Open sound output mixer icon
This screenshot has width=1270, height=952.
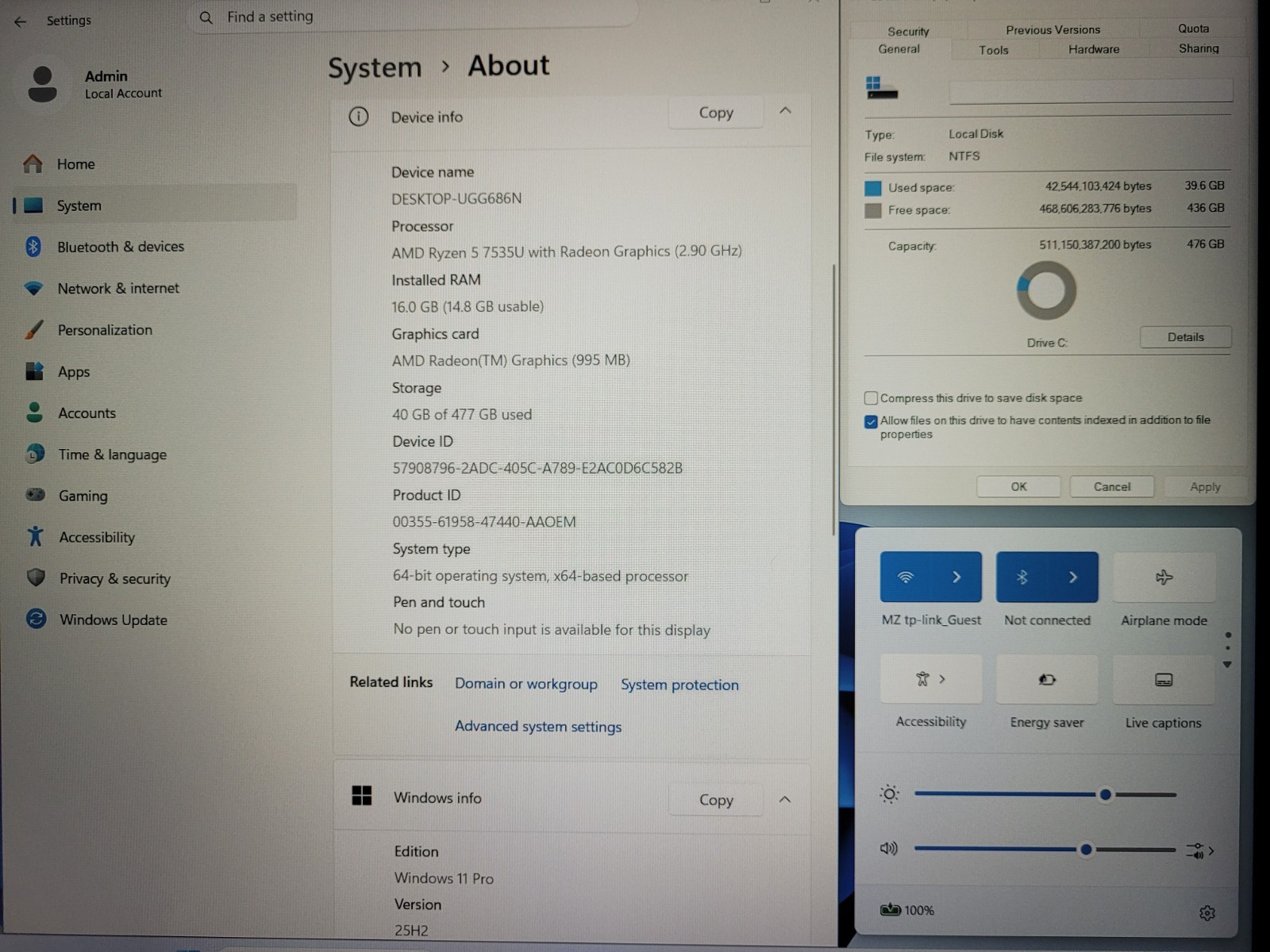[1199, 850]
